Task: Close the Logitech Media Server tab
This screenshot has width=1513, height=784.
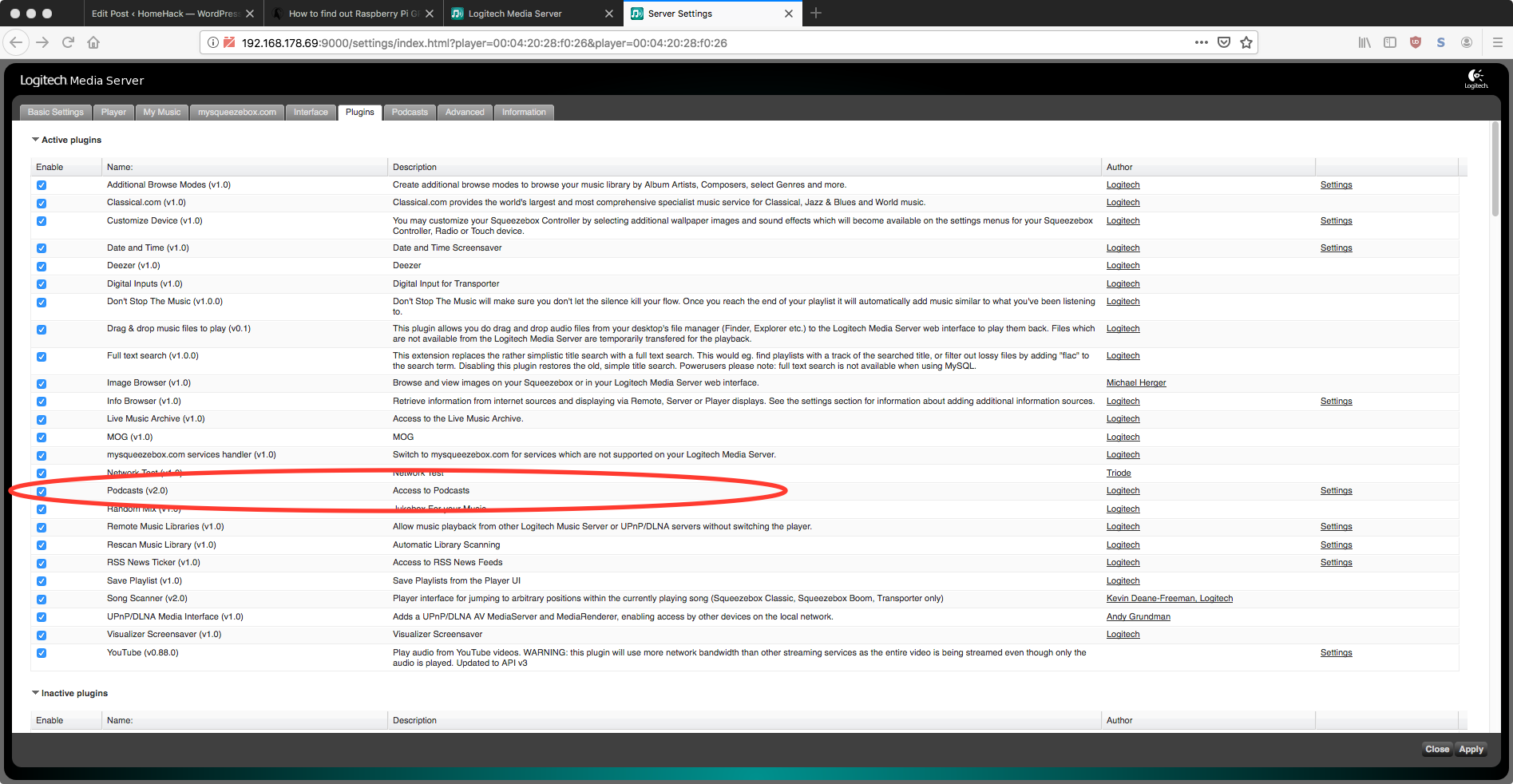Action: (609, 14)
